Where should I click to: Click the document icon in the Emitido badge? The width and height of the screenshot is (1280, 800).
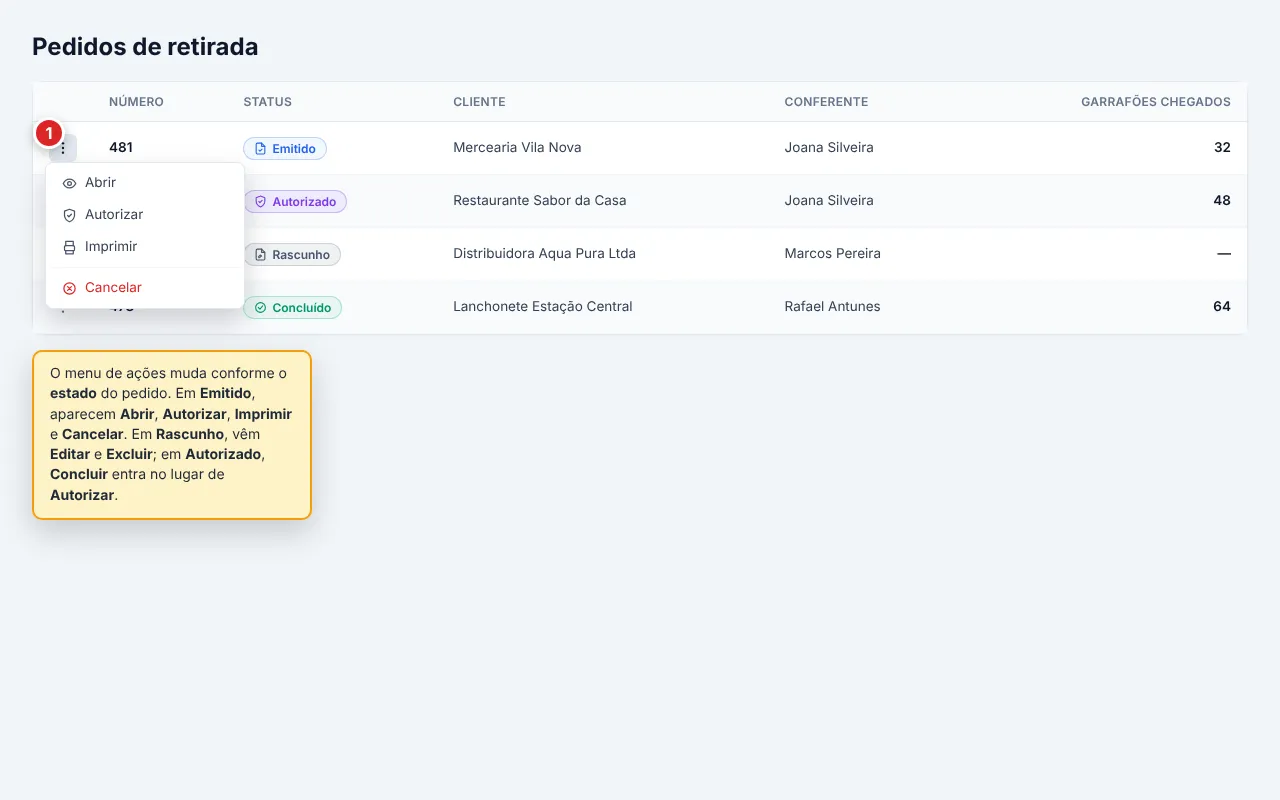[x=261, y=149]
